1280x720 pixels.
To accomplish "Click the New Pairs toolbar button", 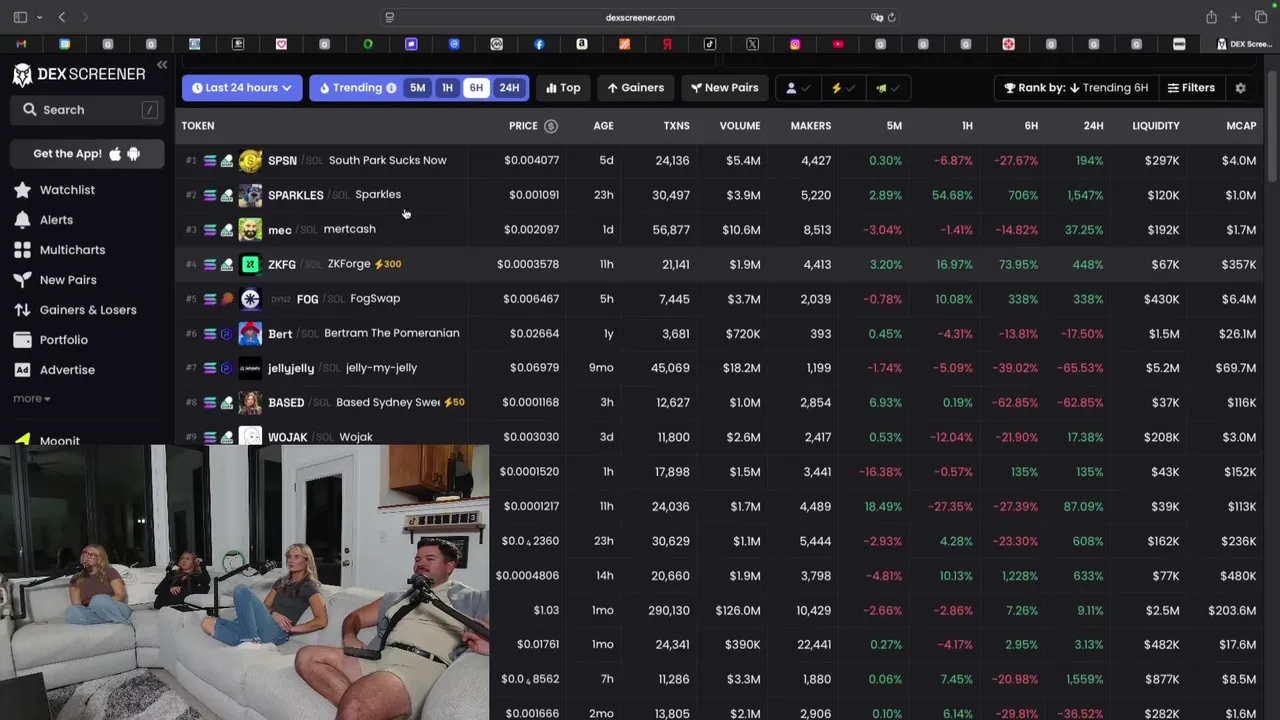I will pos(724,88).
